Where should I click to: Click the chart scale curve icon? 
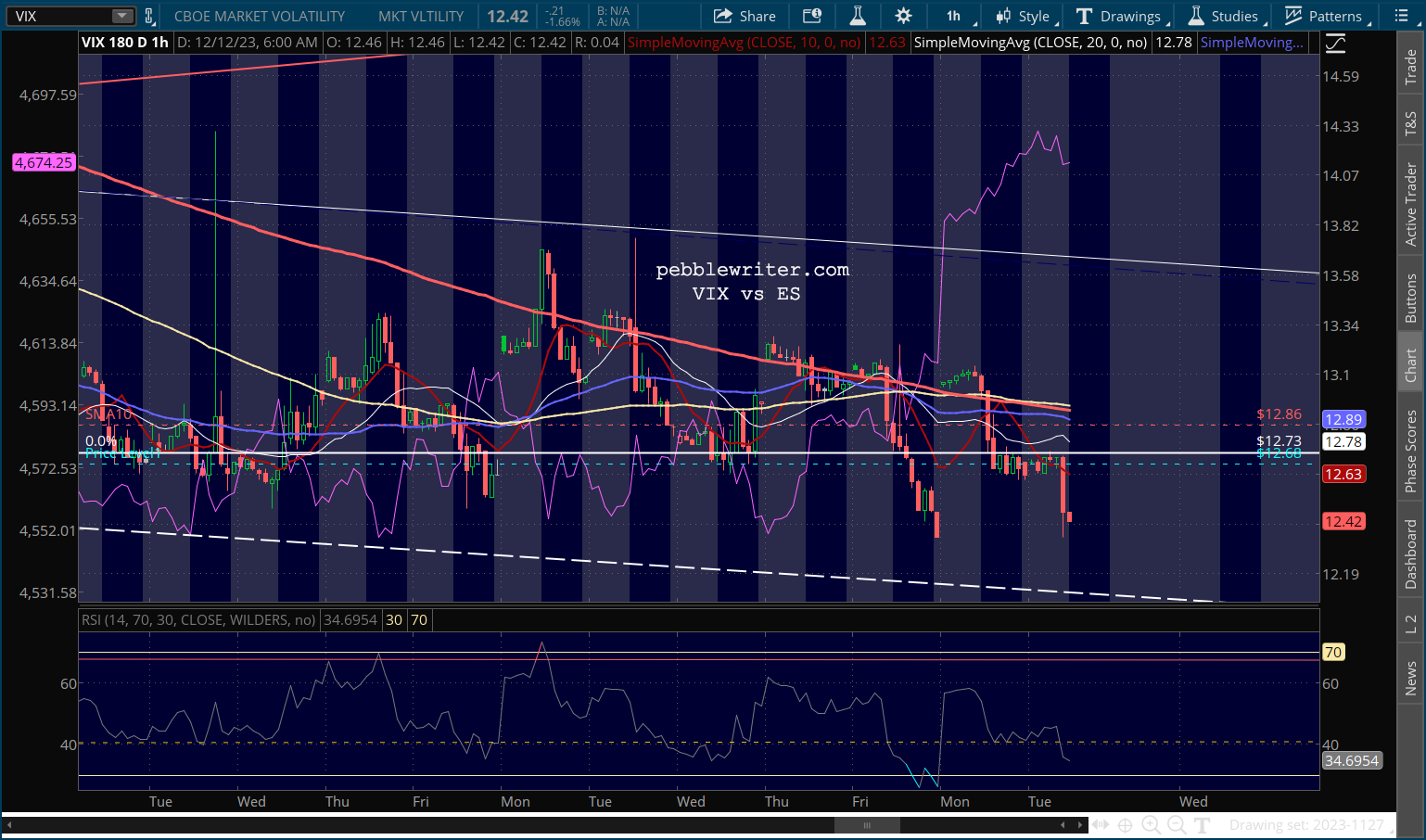(x=1335, y=43)
